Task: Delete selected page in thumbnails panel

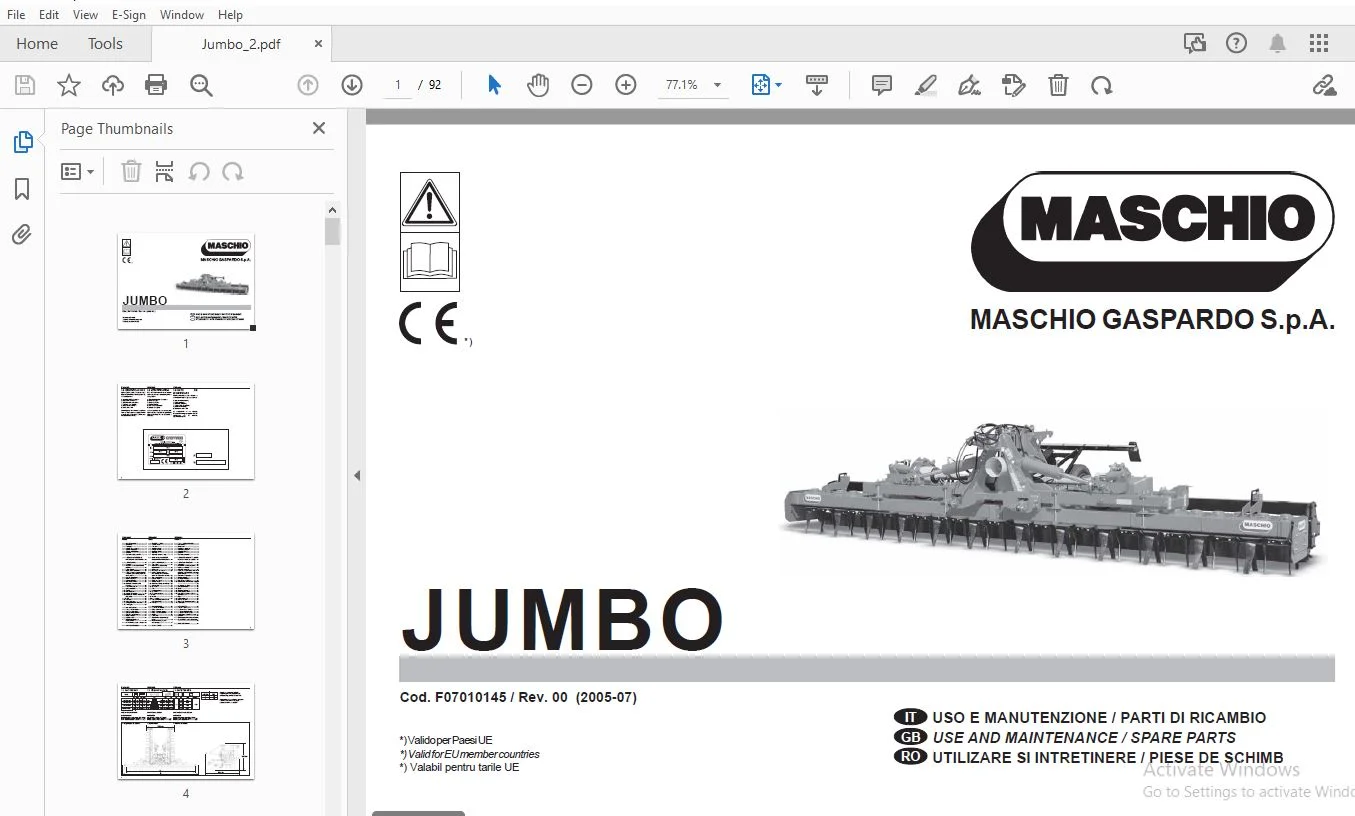Action: pos(131,172)
